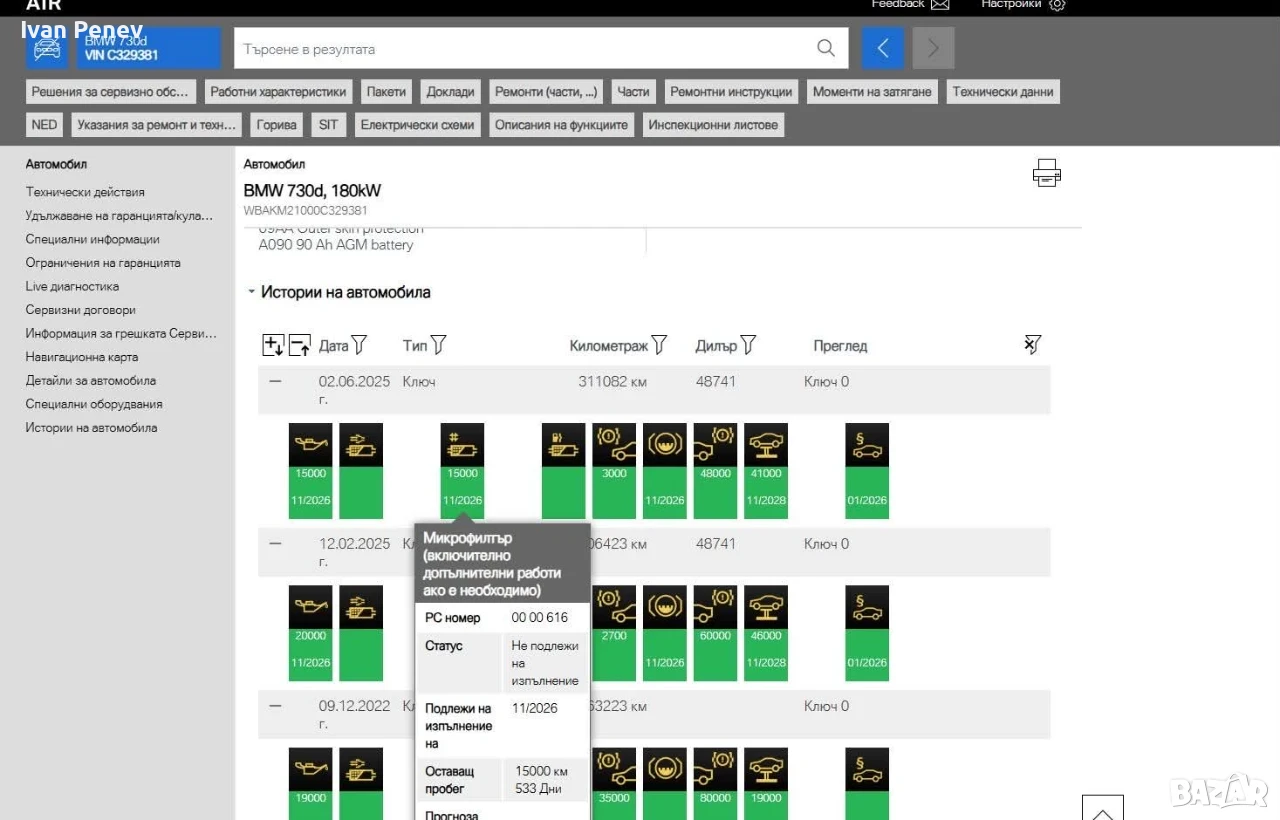Click the NED button
Image resolution: width=1280 pixels, height=820 pixels.
(44, 125)
